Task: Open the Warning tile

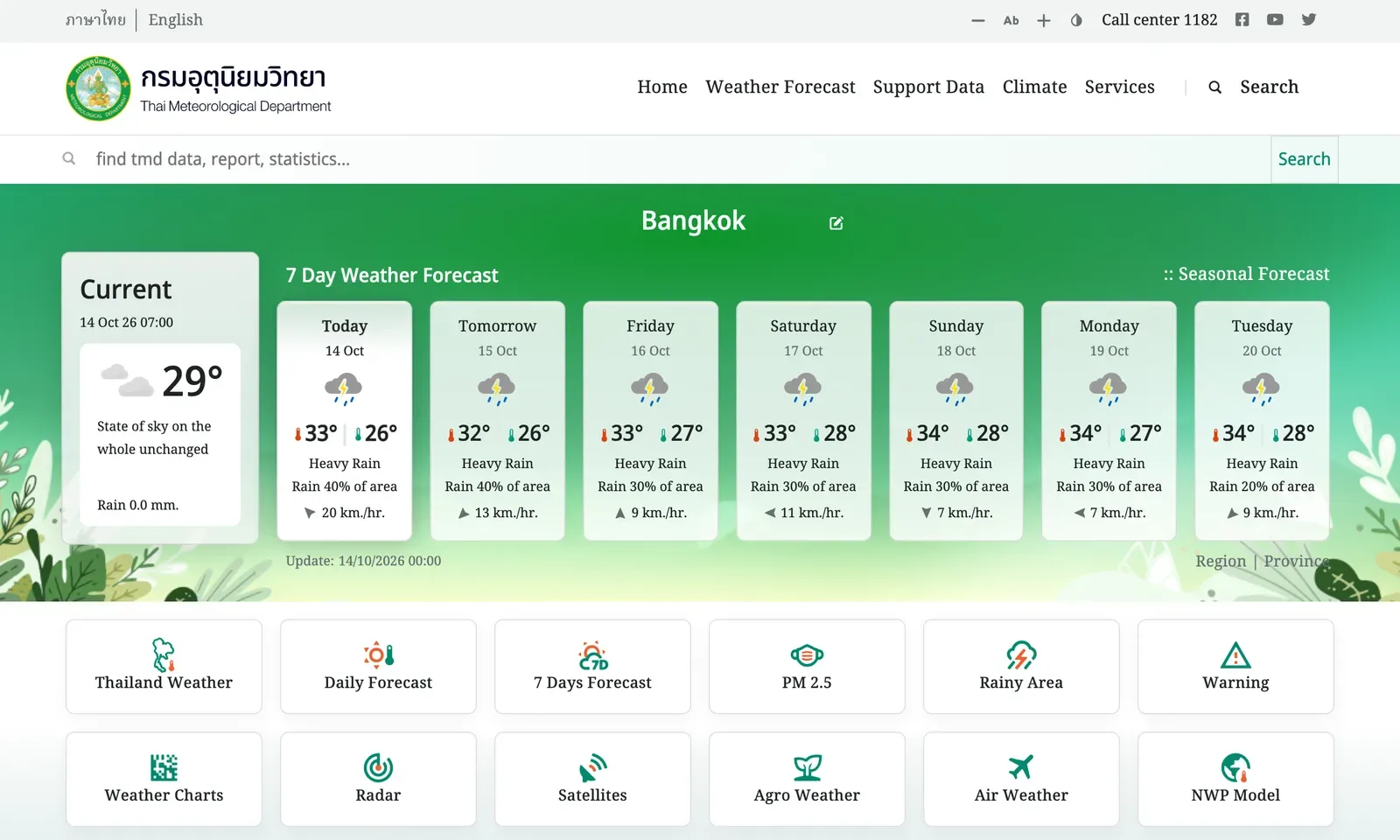Action: point(1235,667)
